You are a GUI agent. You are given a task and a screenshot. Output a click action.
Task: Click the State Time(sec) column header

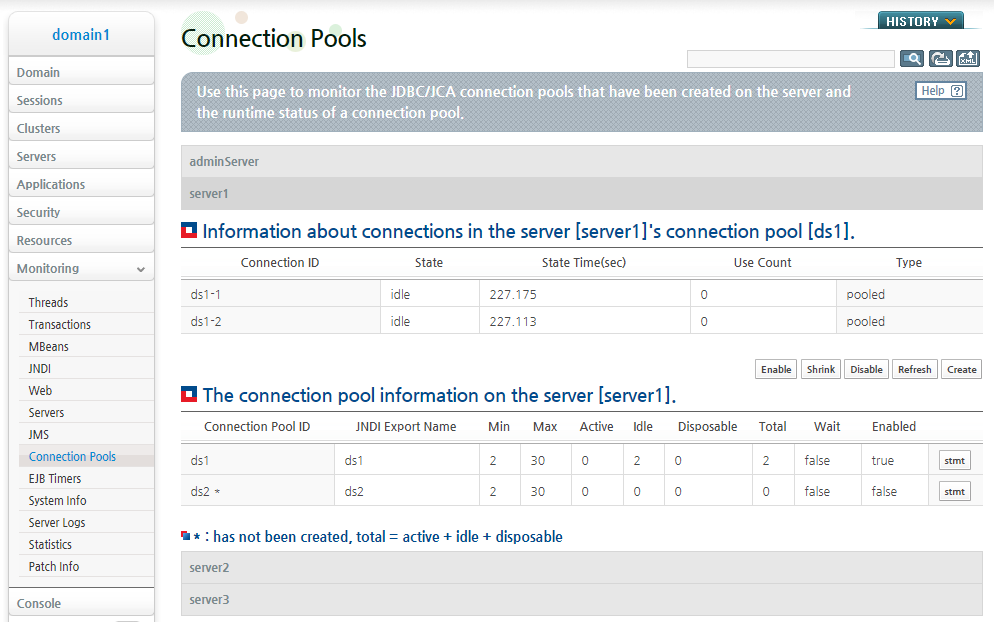(x=584, y=262)
